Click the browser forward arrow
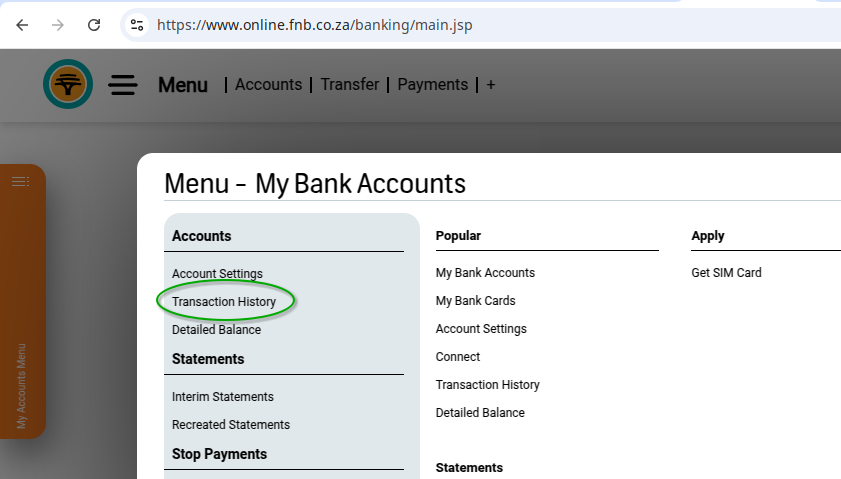The image size is (841, 479). coord(58,25)
